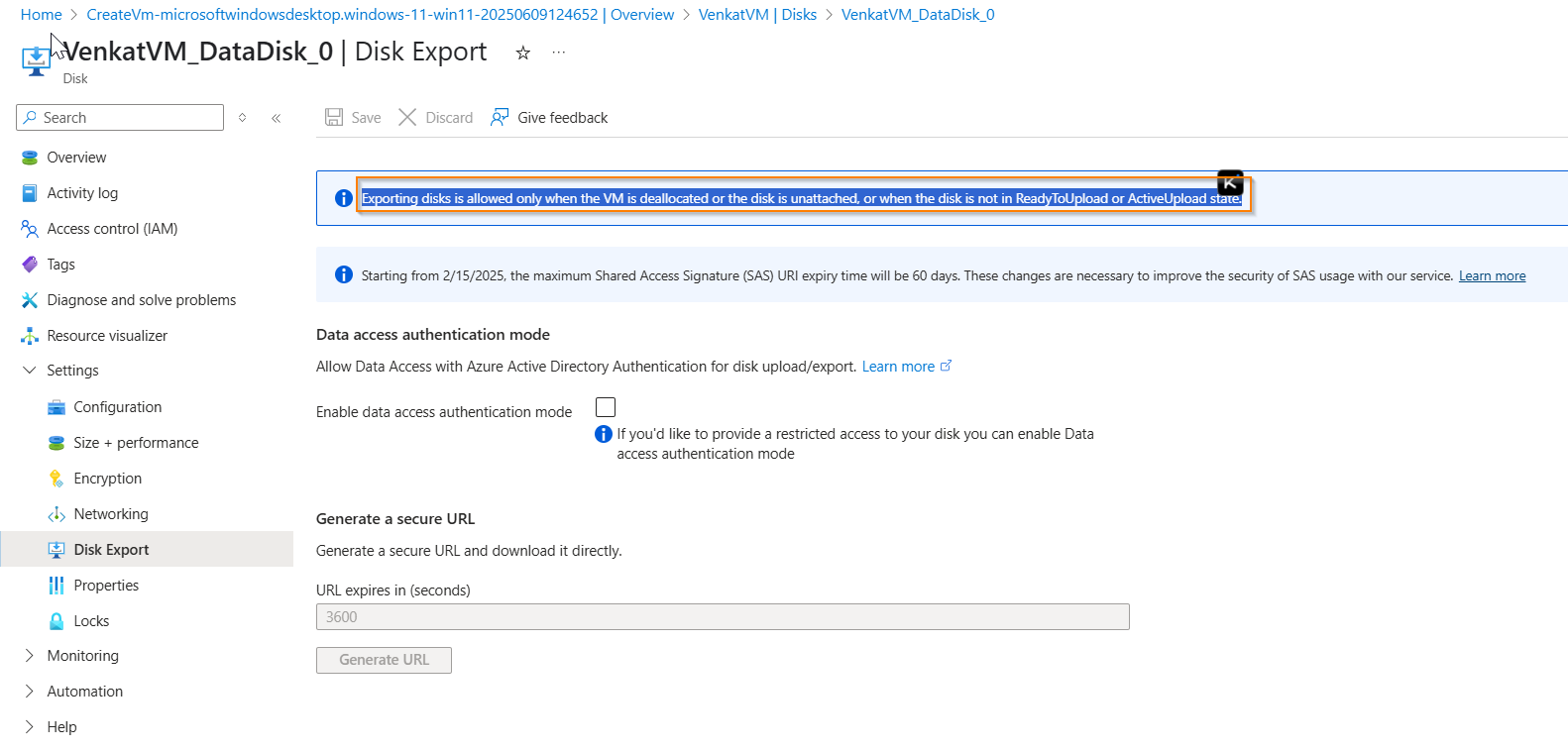Click the Discard X icon

pyautogui.click(x=407, y=117)
